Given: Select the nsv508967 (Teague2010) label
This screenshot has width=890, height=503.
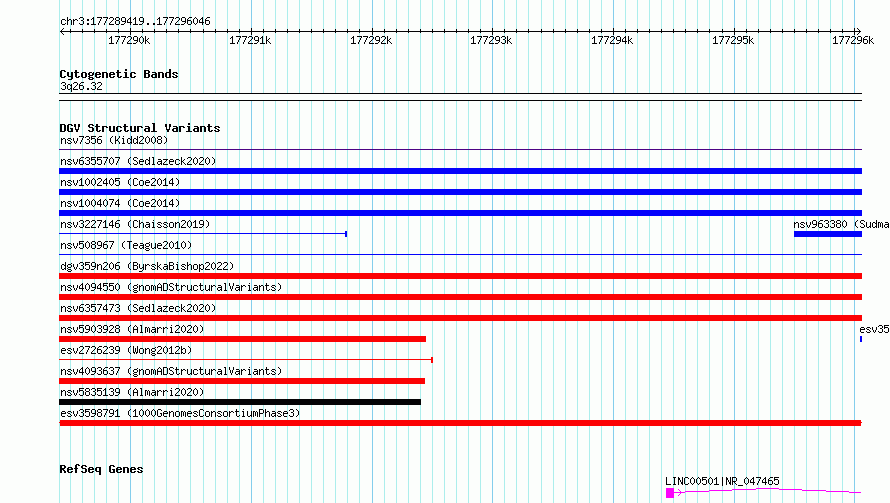Looking at the screenshot, I should [x=126, y=245].
